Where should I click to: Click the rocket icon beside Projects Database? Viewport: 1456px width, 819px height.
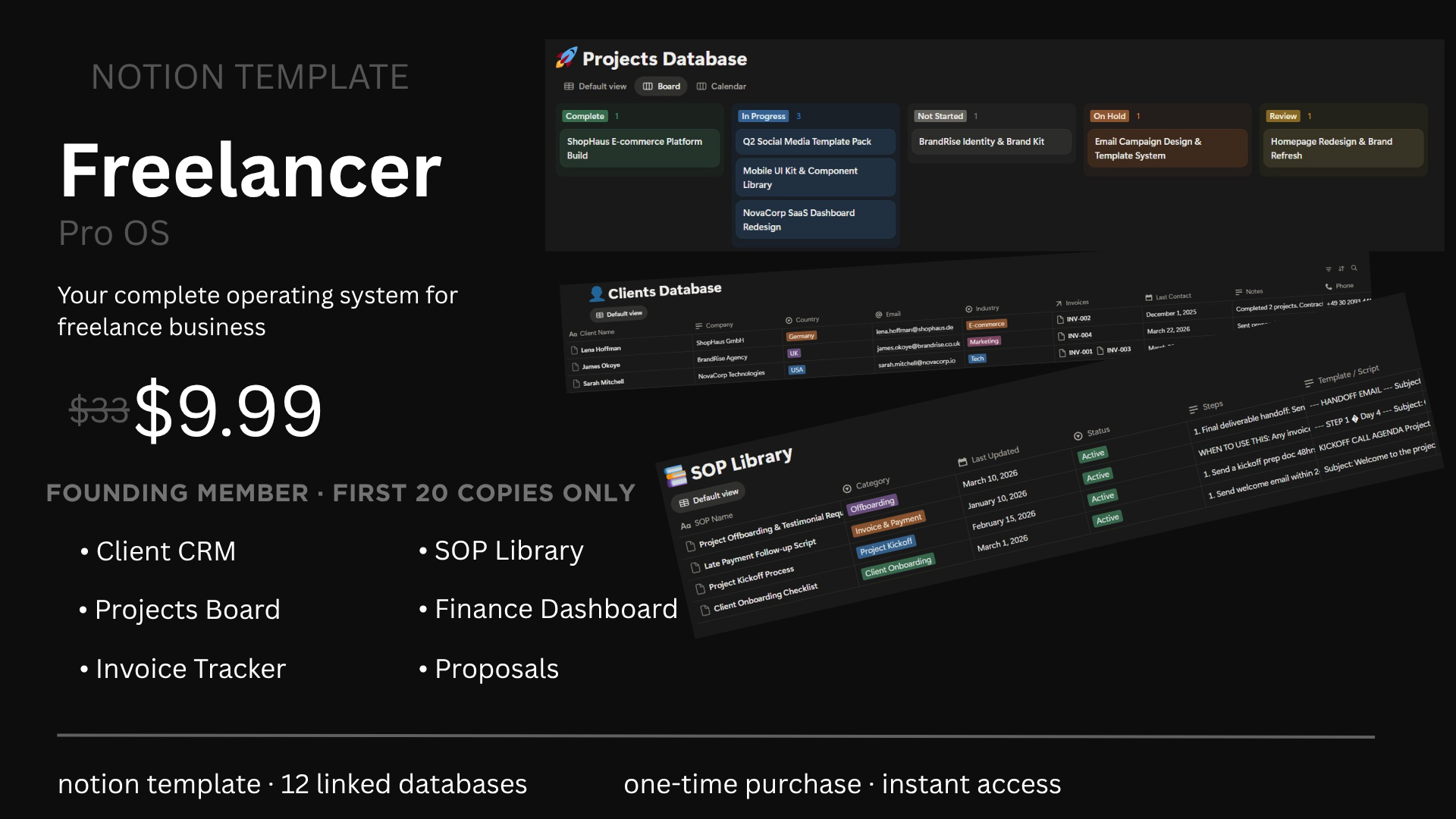click(x=566, y=58)
